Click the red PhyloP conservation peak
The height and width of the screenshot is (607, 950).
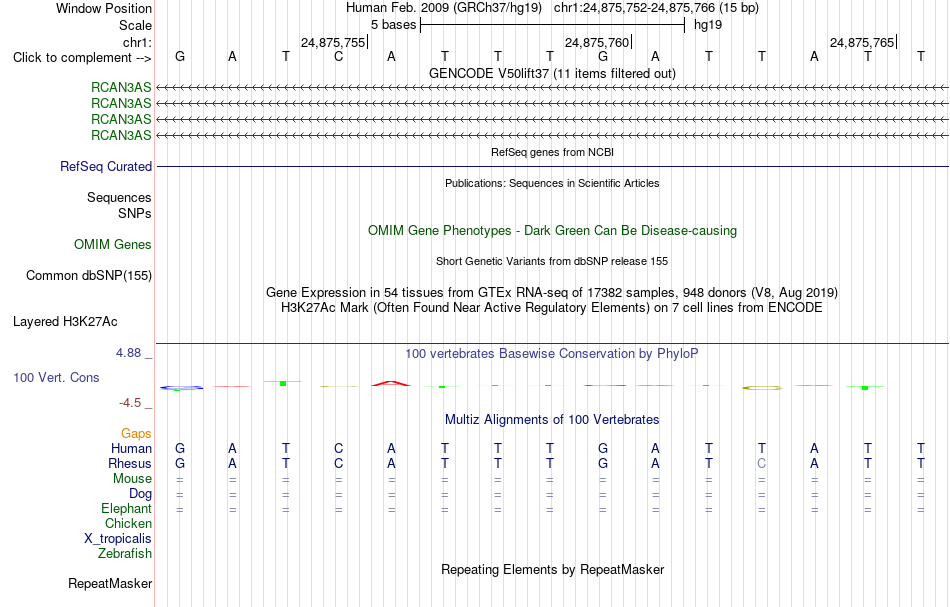(x=391, y=383)
